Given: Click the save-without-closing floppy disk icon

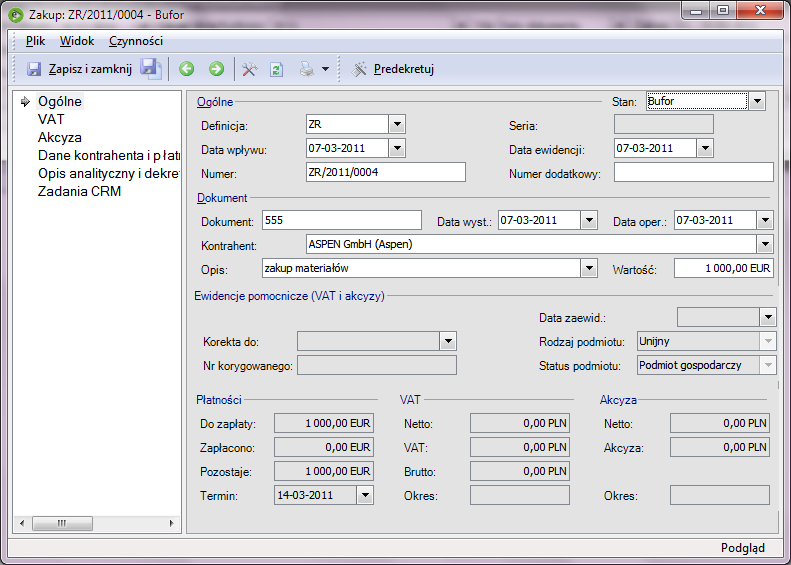Looking at the screenshot, I should [x=150, y=69].
